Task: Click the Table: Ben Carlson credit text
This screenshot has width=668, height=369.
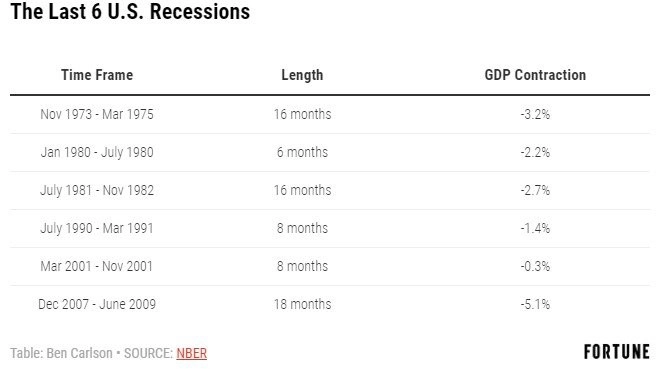Action: click(x=61, y=353)
